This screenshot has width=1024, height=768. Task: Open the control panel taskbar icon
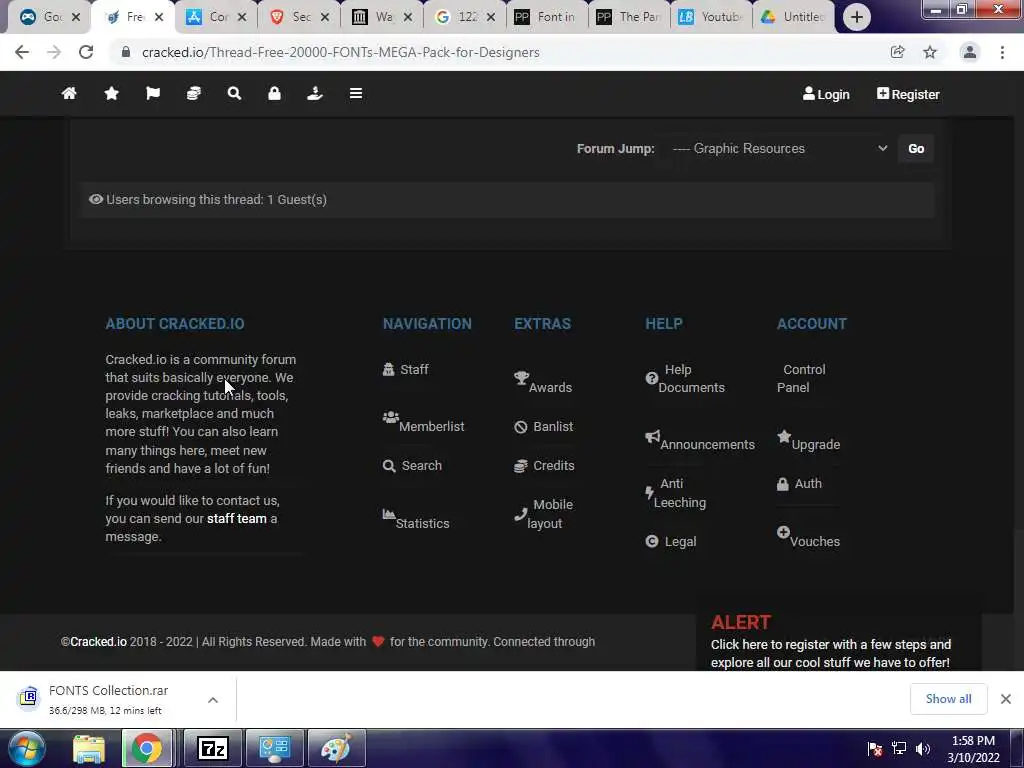[x=274, y=748]
